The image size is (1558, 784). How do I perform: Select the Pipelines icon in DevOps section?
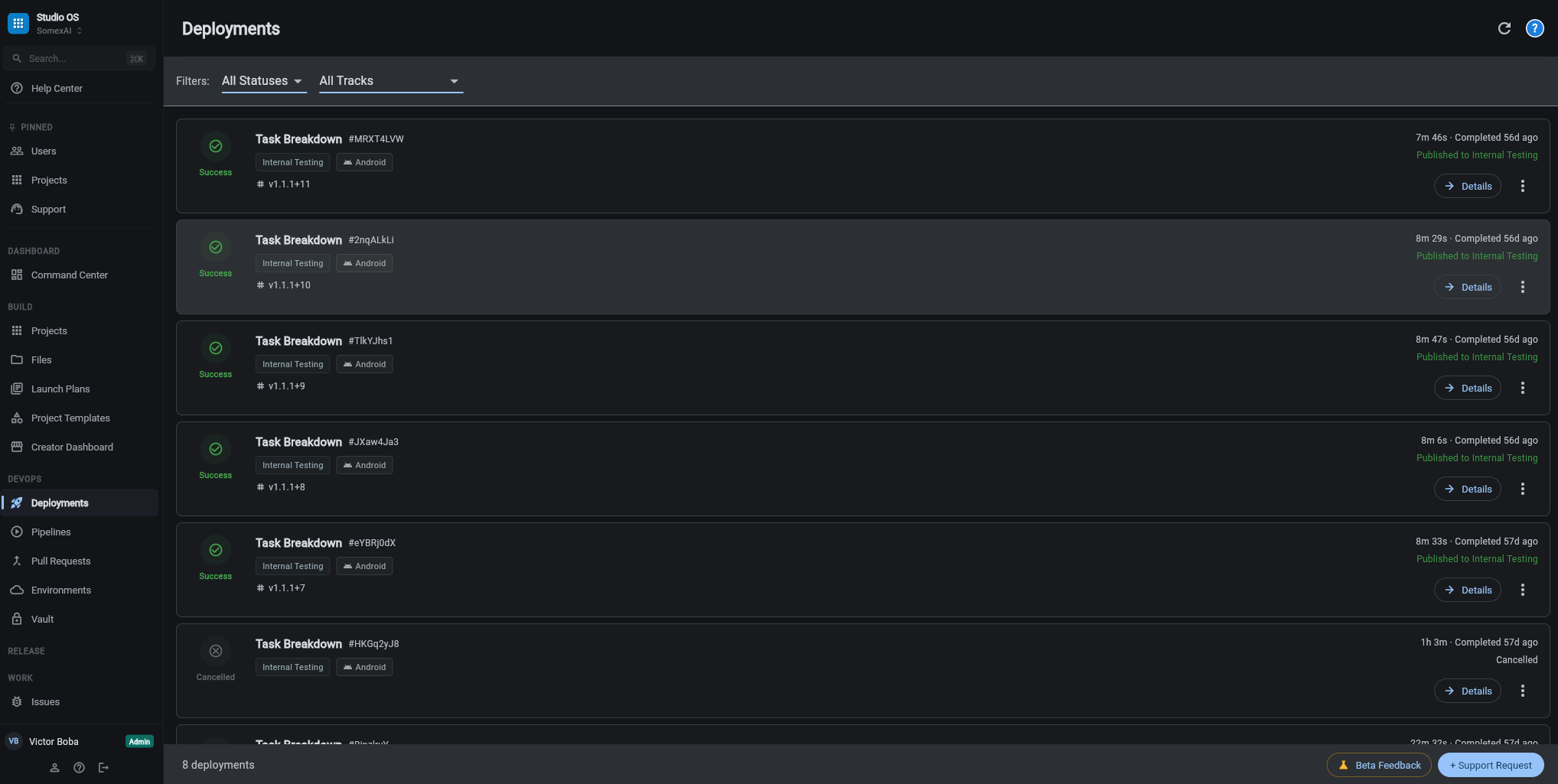(17, 532)
